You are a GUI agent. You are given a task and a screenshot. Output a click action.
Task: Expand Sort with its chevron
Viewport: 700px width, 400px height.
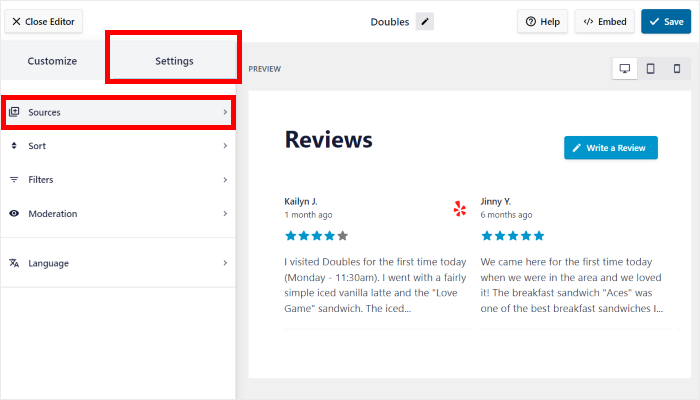click(225, 146)
